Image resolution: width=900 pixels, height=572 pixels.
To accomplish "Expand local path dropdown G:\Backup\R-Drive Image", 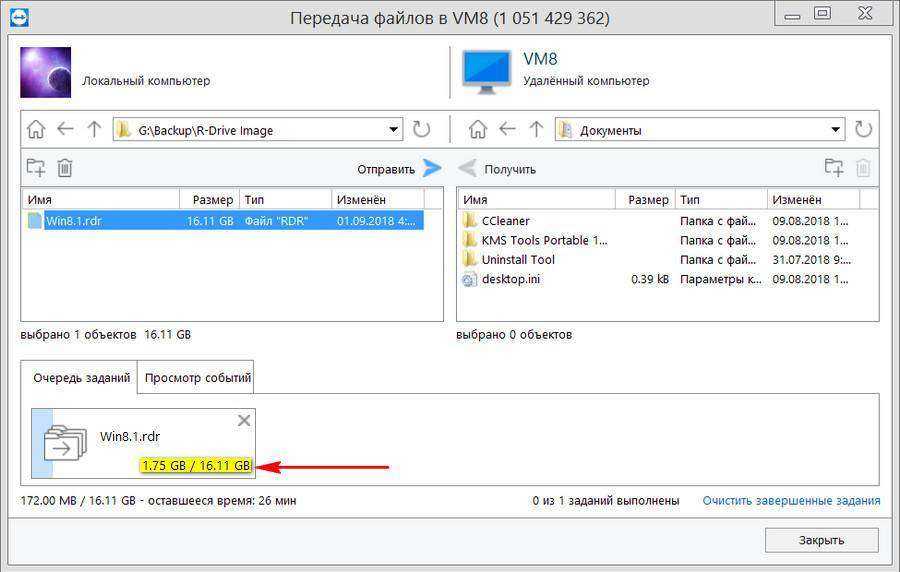I will pyautogui.click(x=393, y=129).
